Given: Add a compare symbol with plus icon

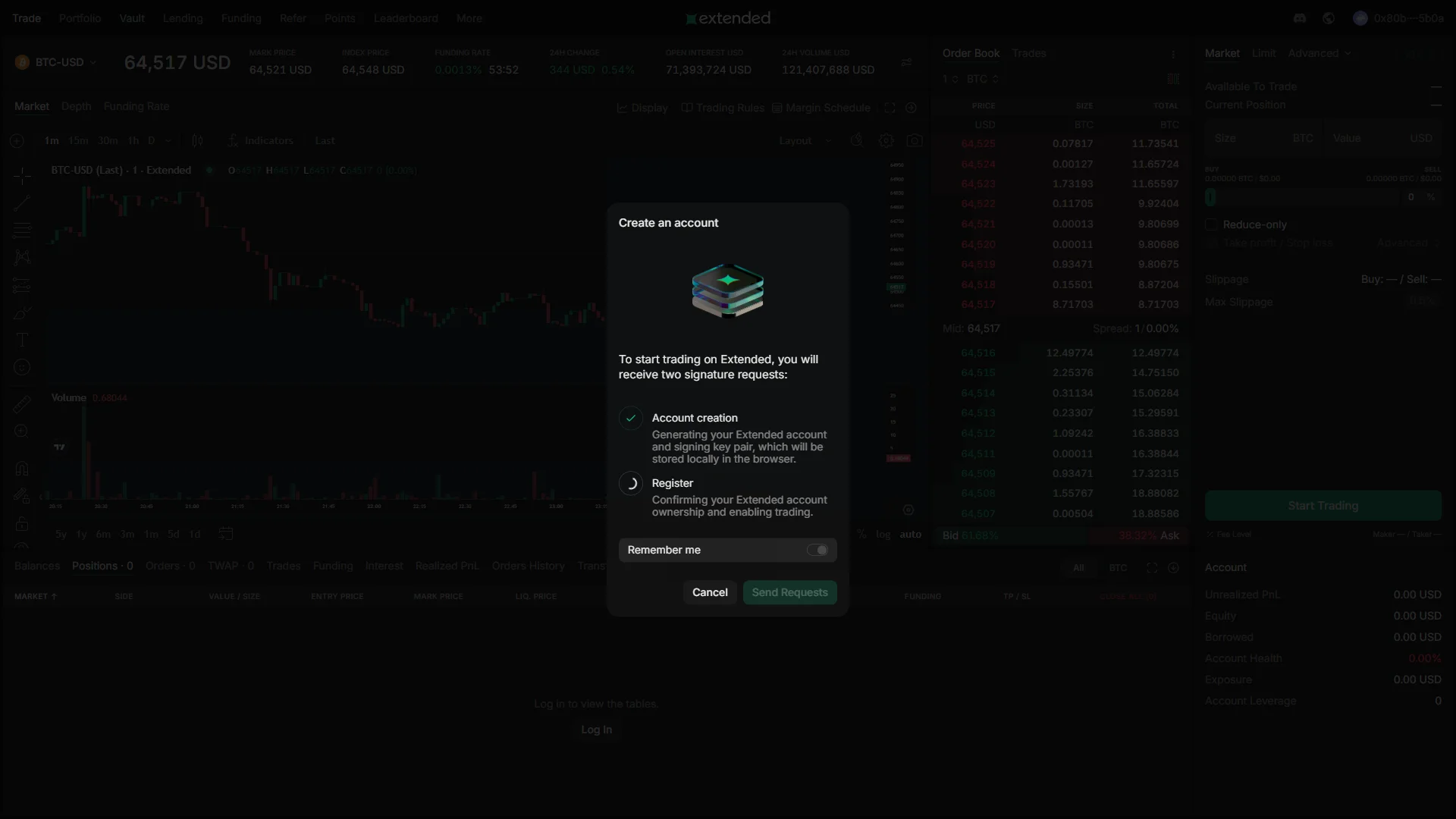Looking at the screenshot, I should pos(17,141).
